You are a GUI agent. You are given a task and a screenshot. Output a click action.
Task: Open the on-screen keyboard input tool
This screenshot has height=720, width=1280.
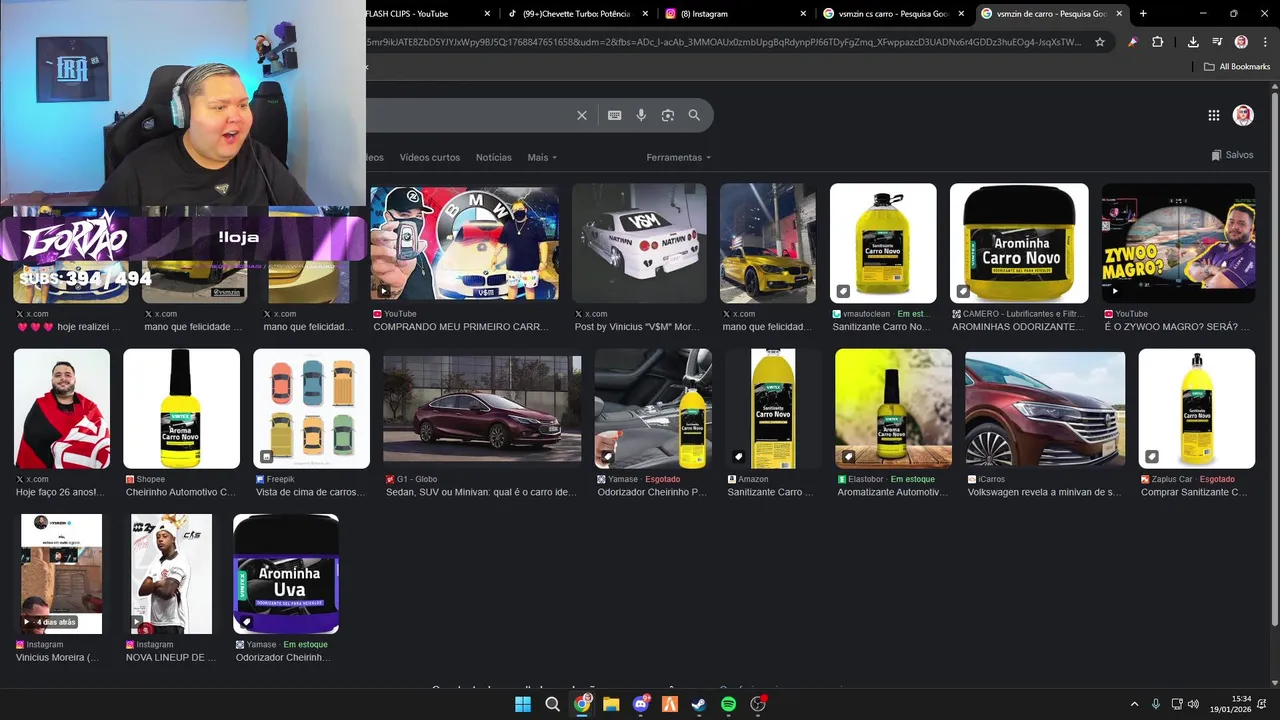tap(614, 115)
